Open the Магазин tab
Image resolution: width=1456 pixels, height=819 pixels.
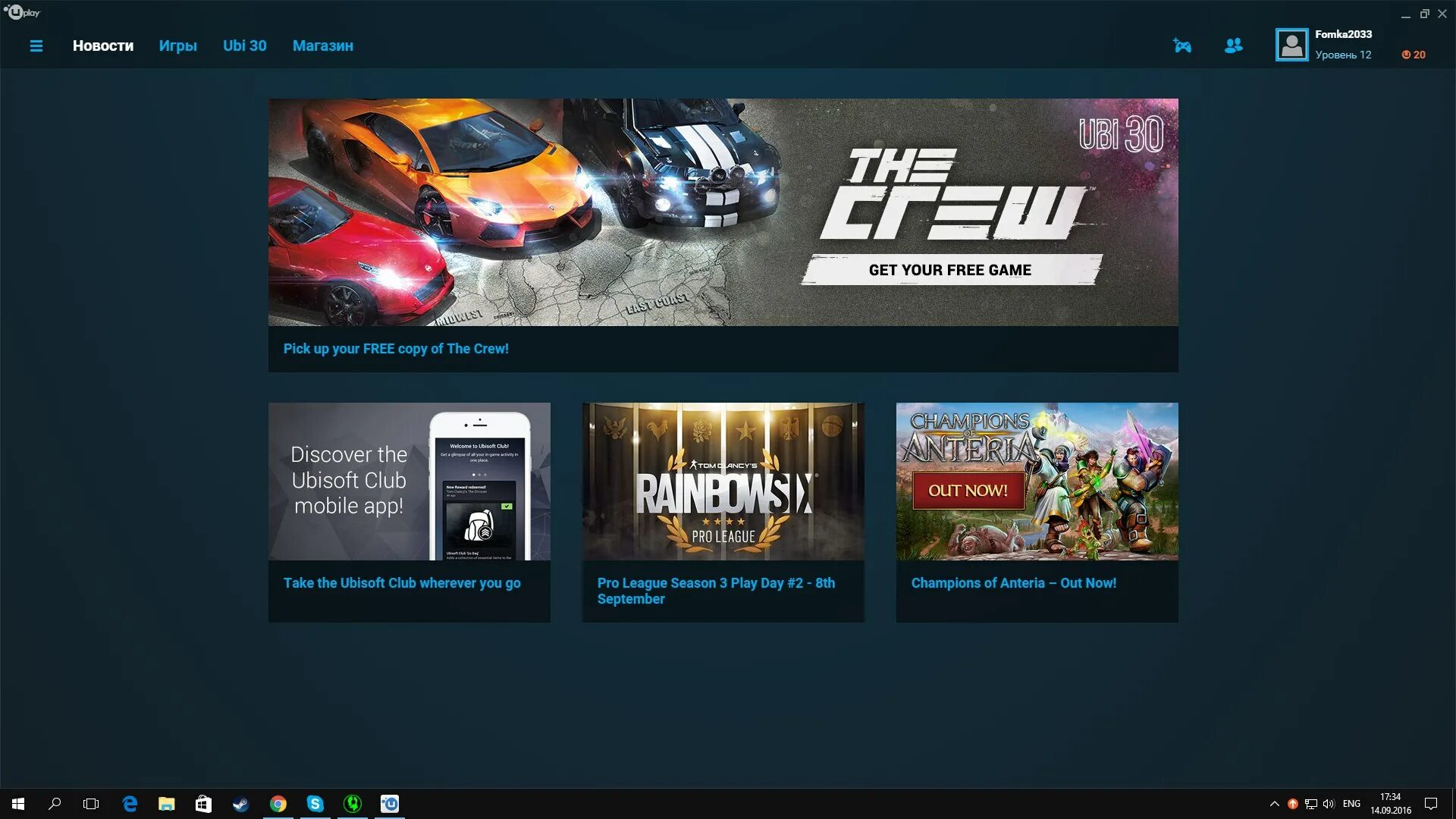(322, 45)
